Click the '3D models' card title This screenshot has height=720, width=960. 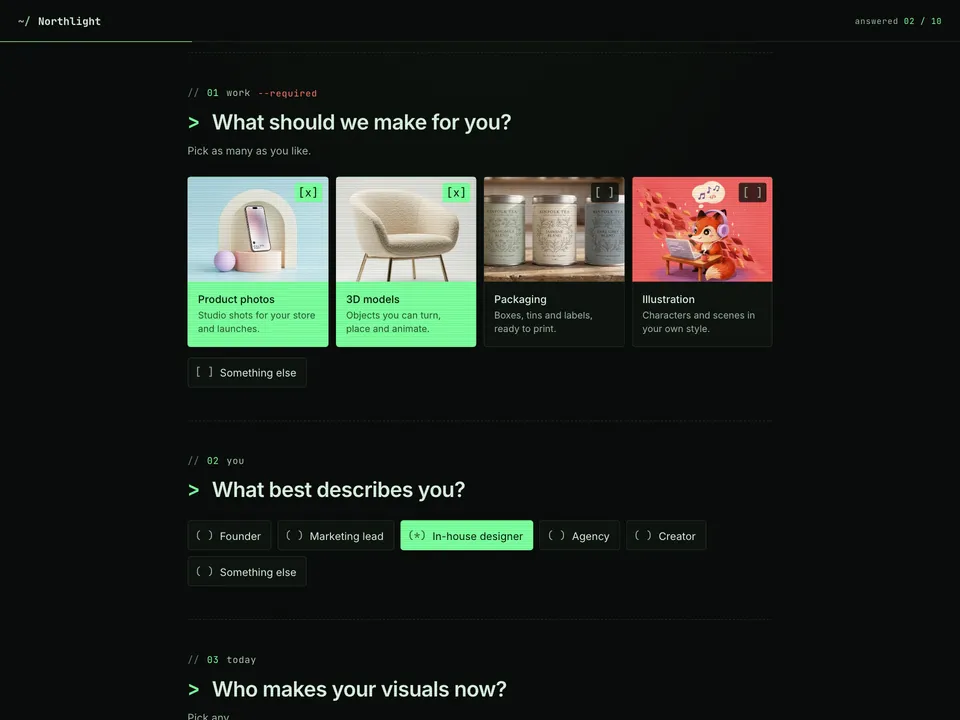[373, 299]
